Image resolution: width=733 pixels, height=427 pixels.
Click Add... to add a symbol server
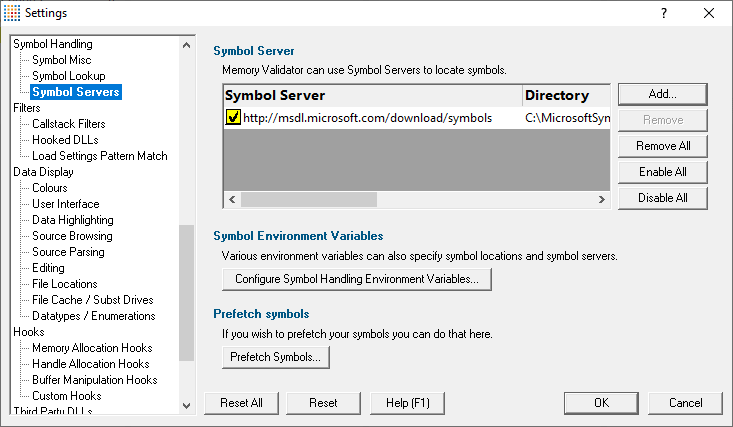pyautogui.click(x=662, y=94)
